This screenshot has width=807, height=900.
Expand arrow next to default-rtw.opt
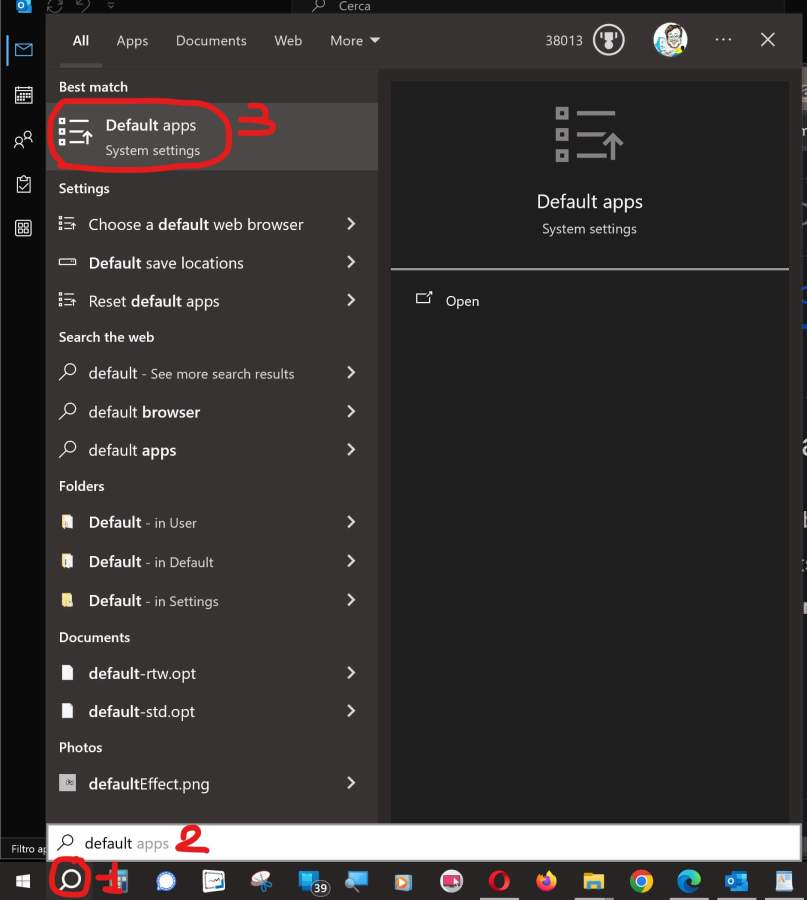click(351, 673)
